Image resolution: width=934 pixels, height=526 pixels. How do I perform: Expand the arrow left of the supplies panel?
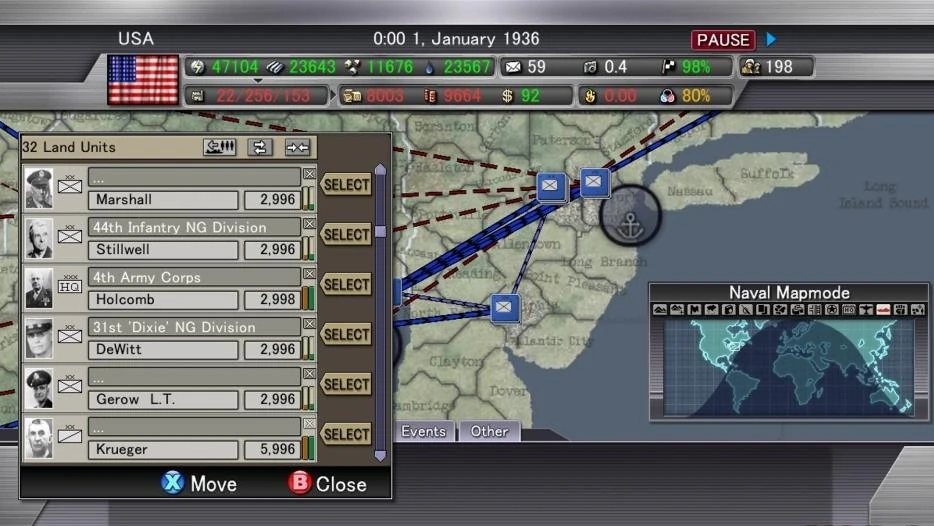pos(332,96)
